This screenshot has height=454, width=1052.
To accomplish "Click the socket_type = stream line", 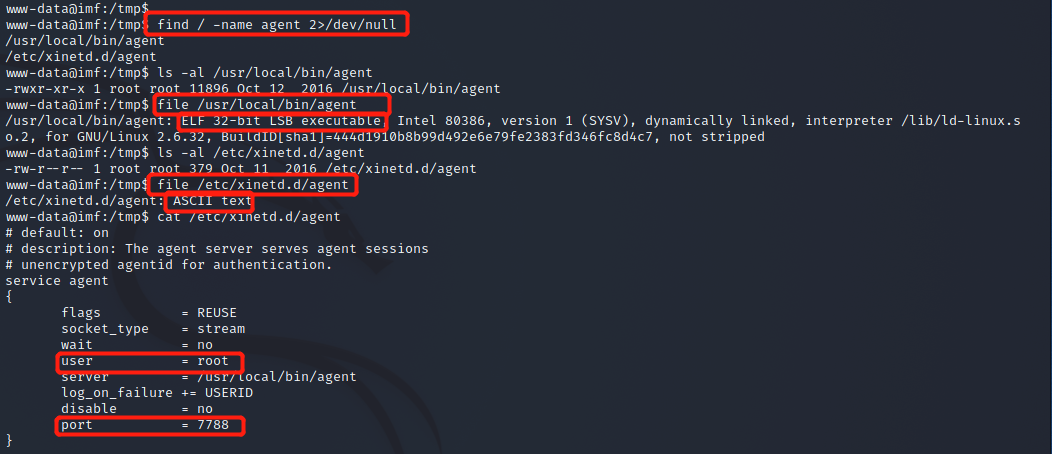I will (x=153, y=329).
